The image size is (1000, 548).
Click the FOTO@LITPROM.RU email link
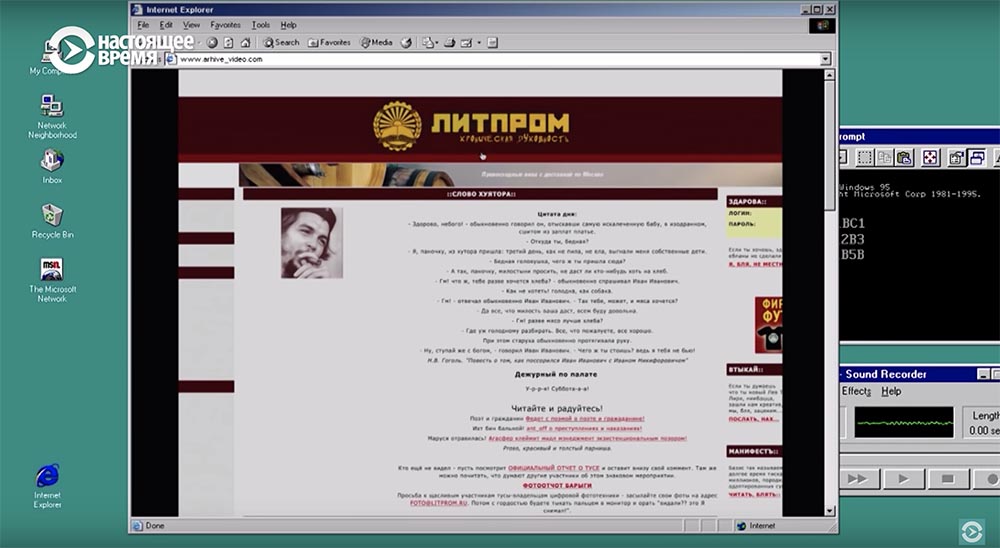tap(439, 503)
